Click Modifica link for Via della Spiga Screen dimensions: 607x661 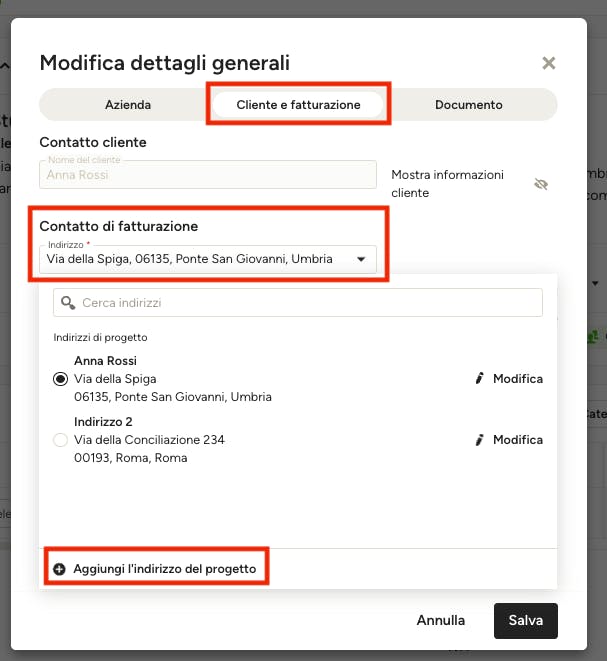click(518, 379)
